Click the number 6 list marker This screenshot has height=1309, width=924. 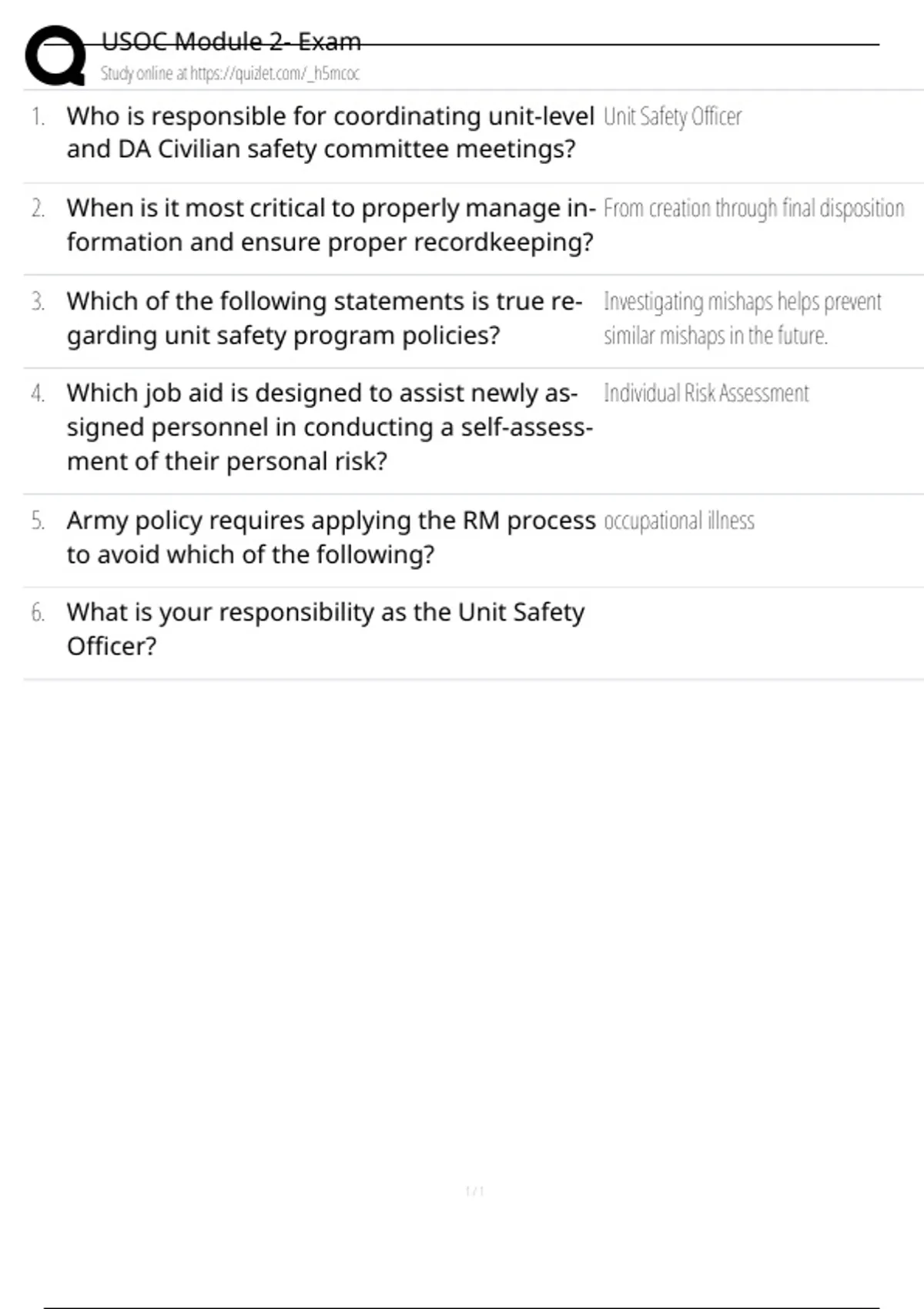click(x=38, y=613)
